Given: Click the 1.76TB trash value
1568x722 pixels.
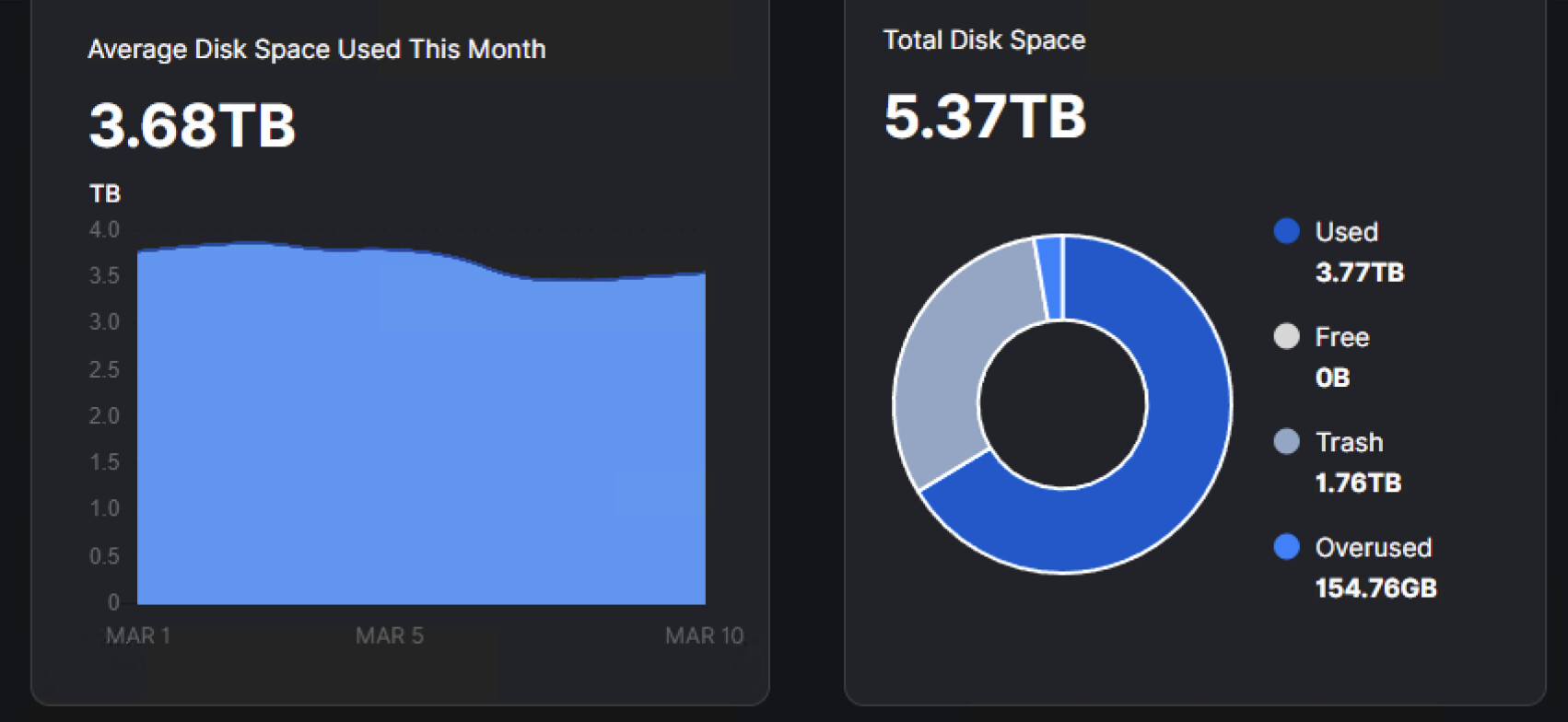Looking at the screenshot, I should coord(1358,483).
